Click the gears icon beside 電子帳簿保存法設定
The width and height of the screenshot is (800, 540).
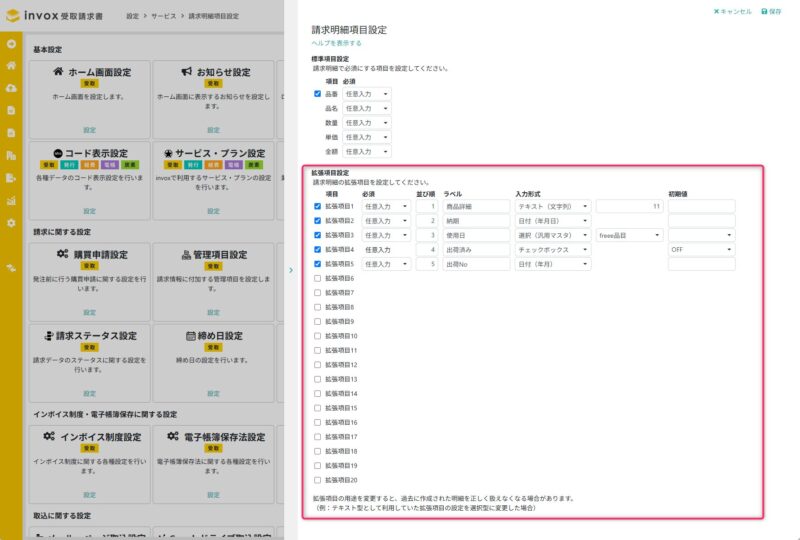[x=173, y=436]
